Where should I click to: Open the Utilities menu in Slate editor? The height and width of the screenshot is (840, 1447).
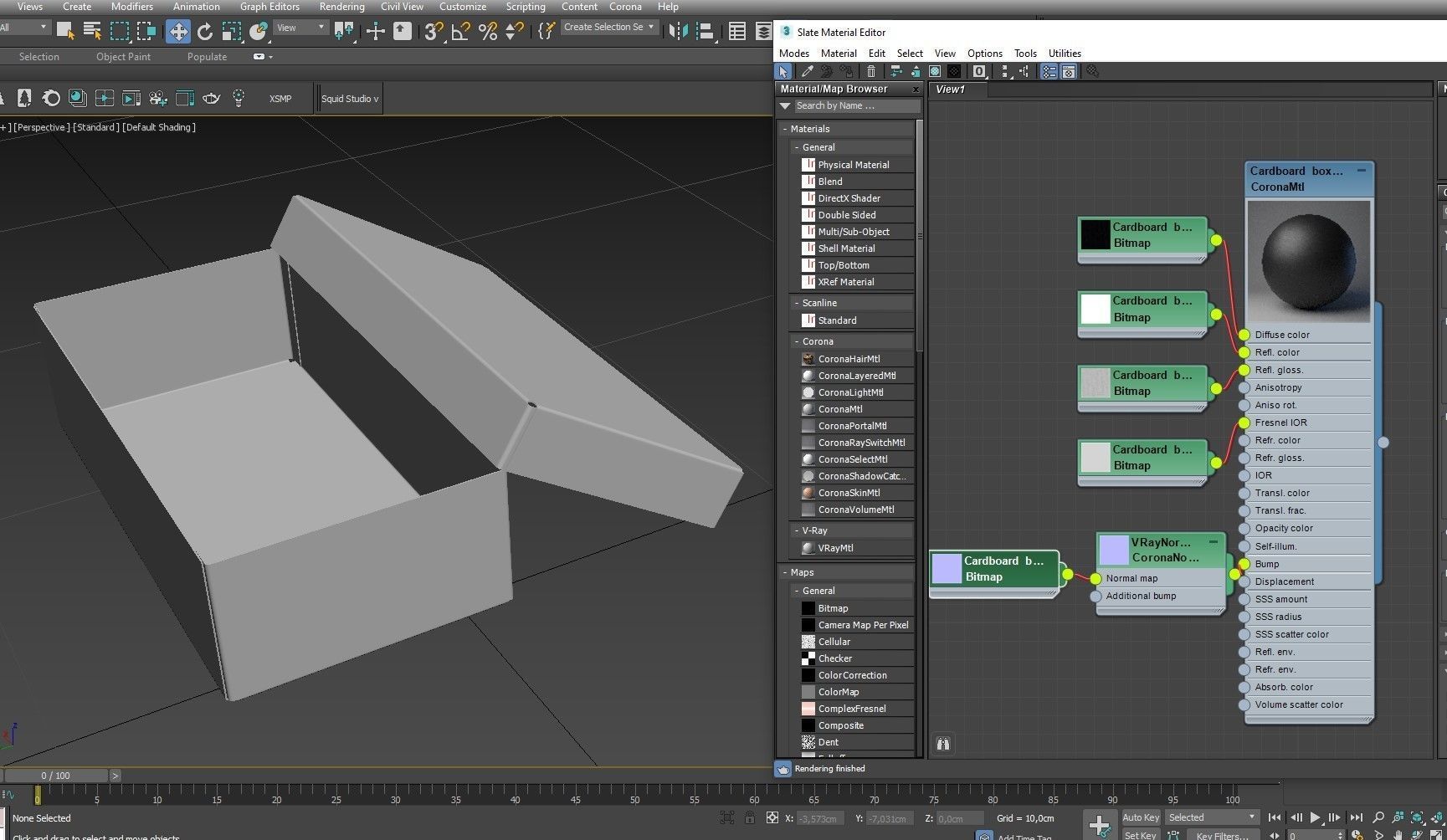[1065, 53]
